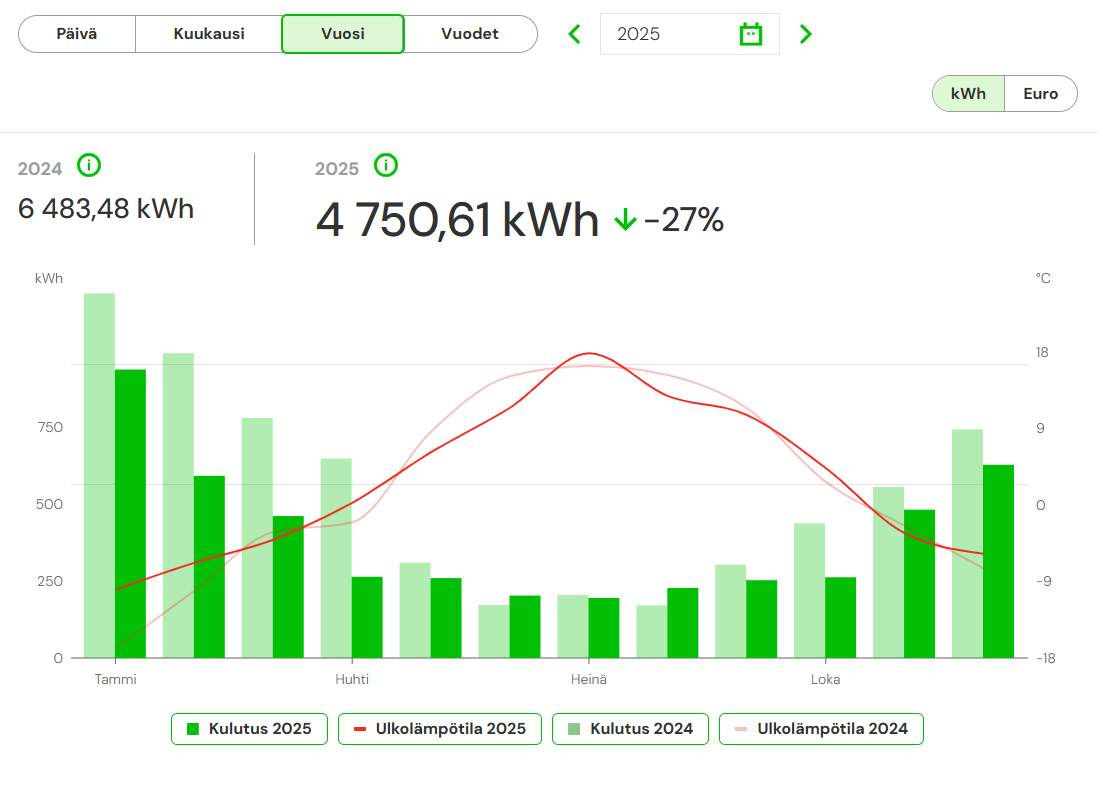Click the dark green Huhti 2025 bar

coord(367,617)
